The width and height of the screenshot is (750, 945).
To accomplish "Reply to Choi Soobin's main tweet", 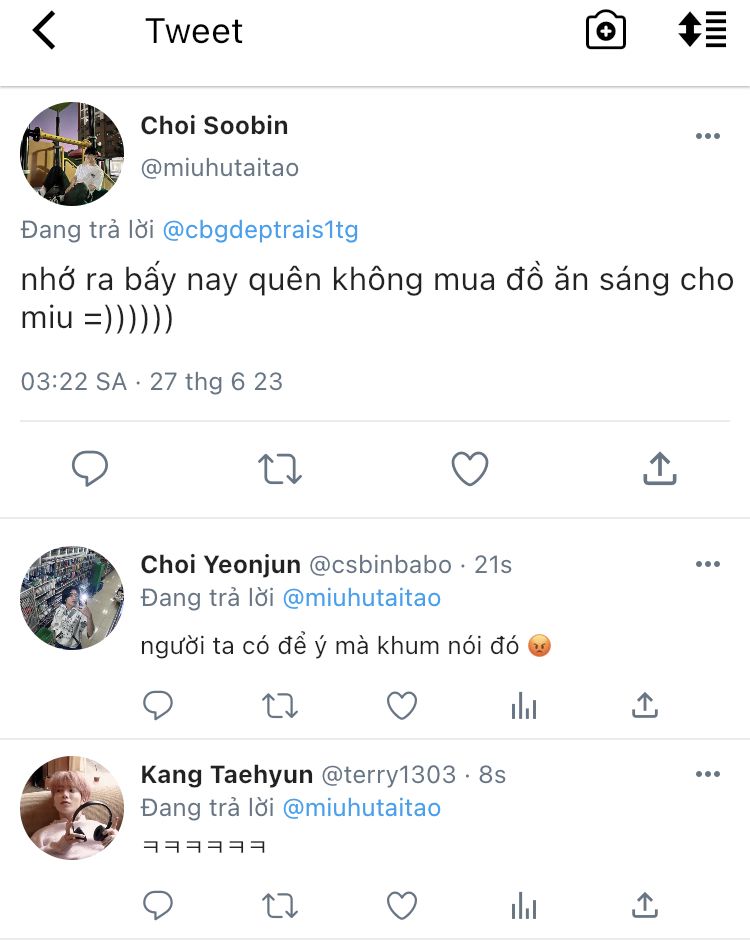I will tap(90, 469).
